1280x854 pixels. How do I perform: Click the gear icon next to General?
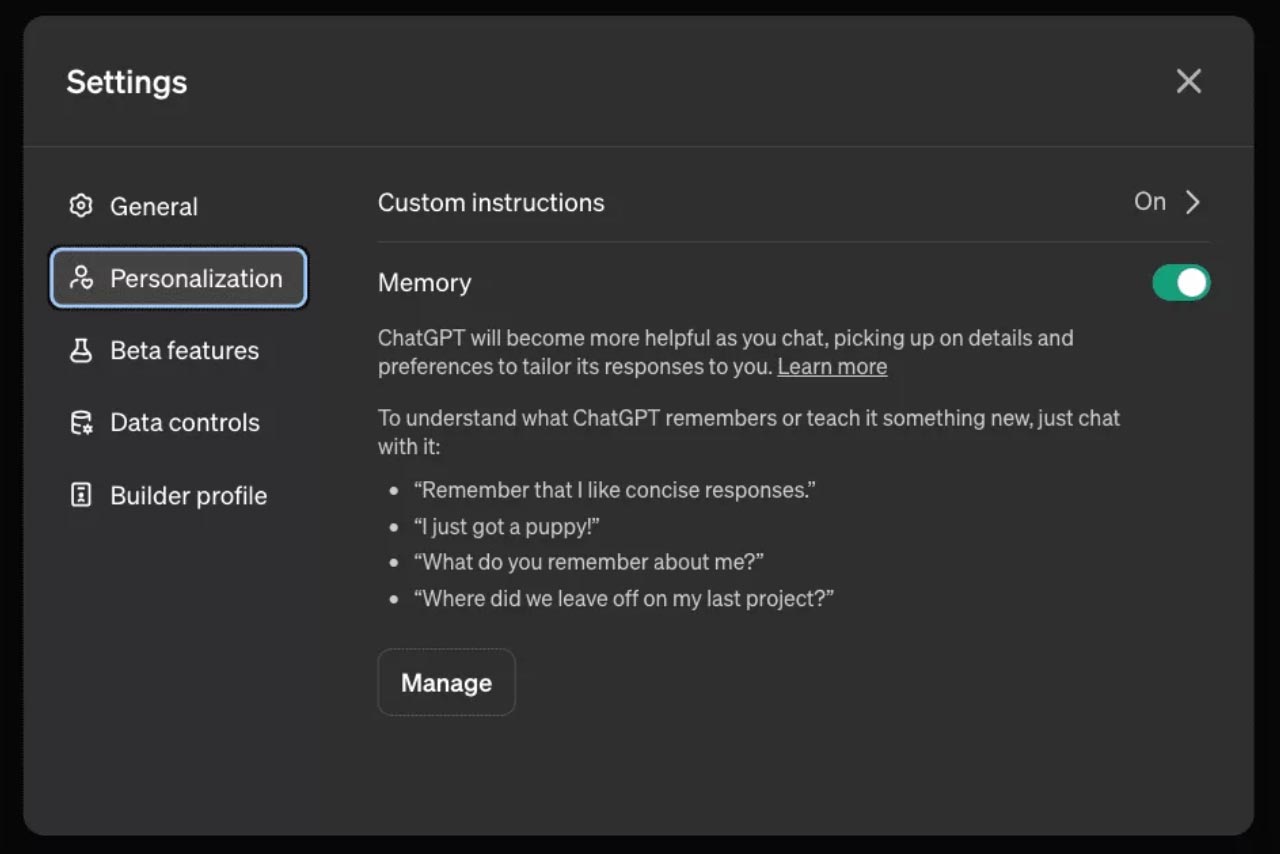[80, 206]
